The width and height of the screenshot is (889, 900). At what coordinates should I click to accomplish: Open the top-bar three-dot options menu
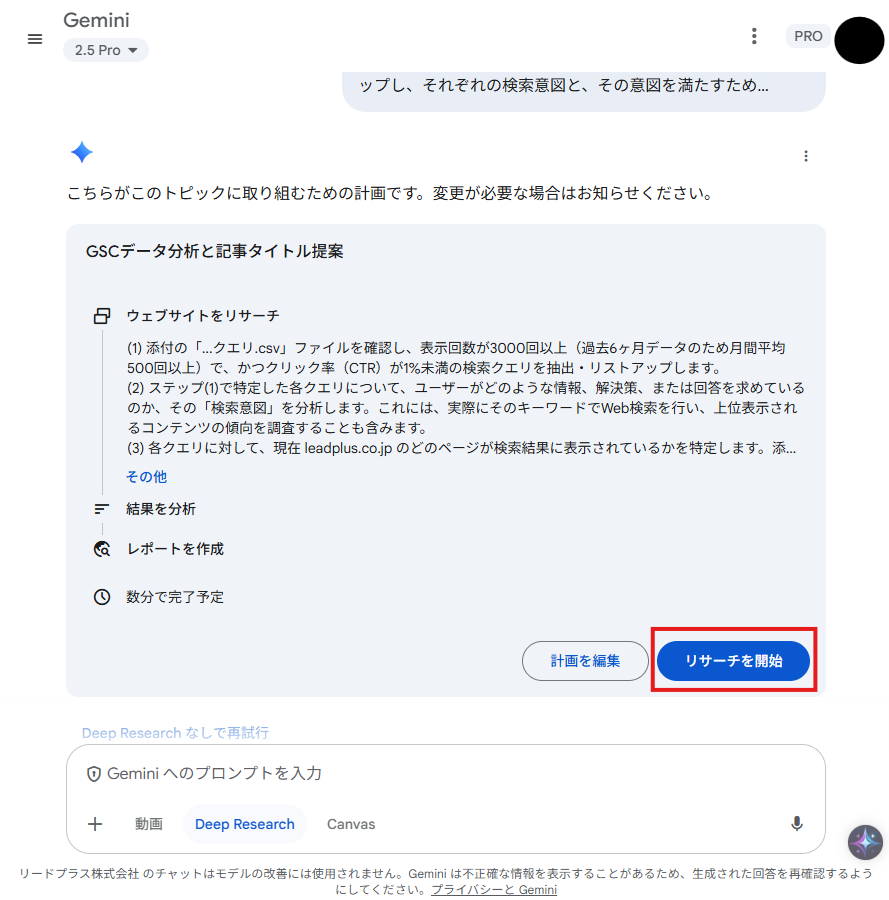(754, 36)
